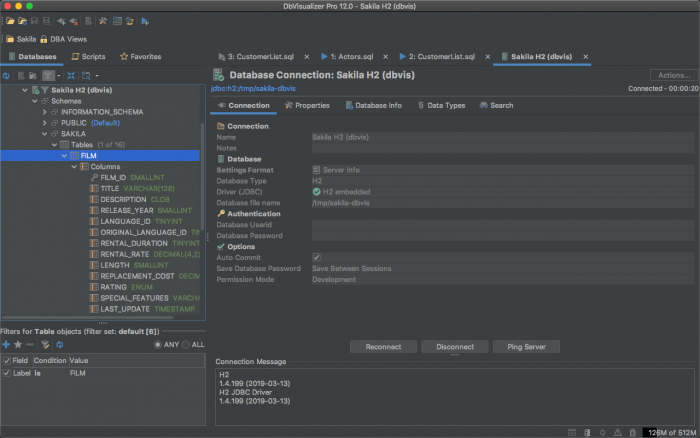Viewport: 700px width, 438px height.
Task: Click the table monitor grid icon in toolbar
Action: (117, 21)
